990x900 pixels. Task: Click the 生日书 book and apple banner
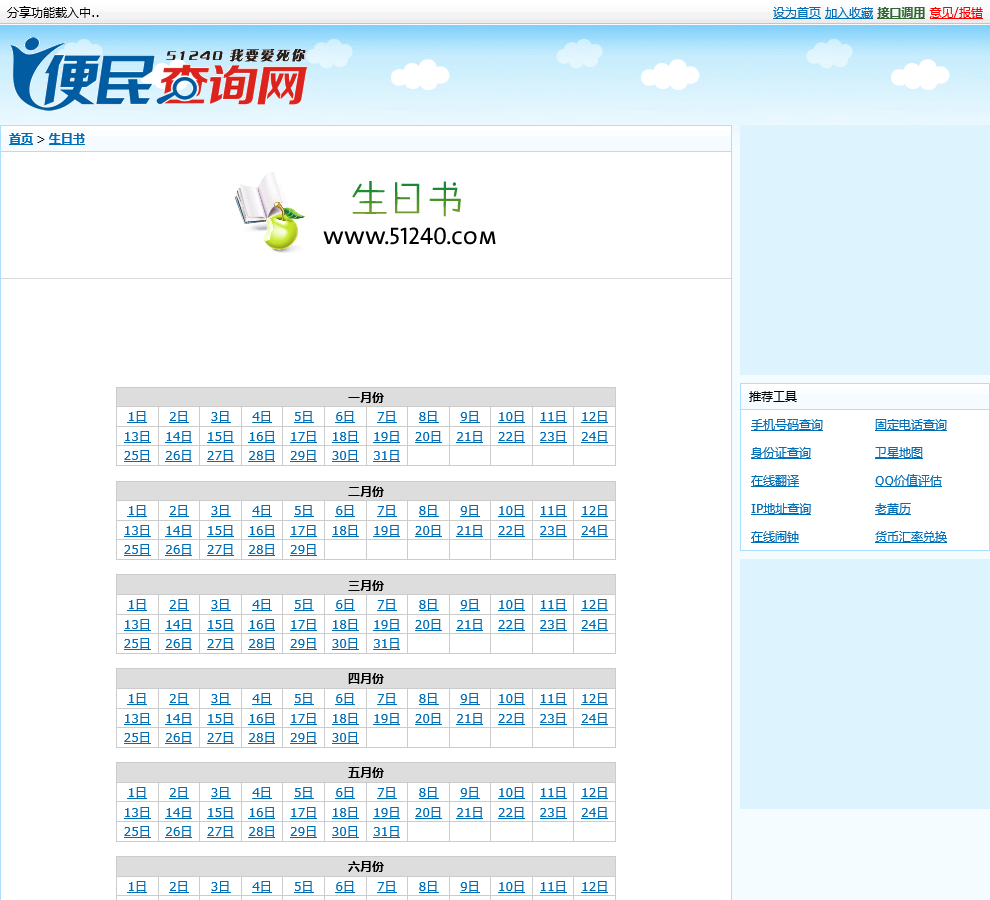366,214
